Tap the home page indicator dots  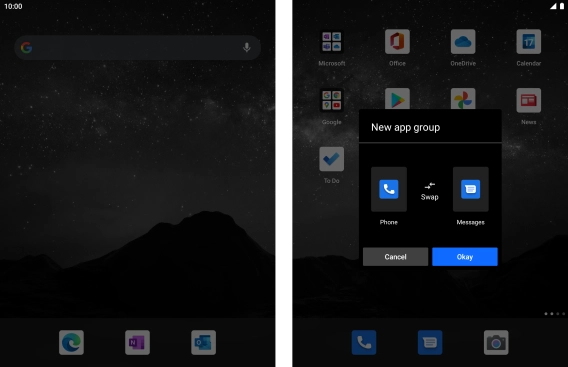coord(555,314)
